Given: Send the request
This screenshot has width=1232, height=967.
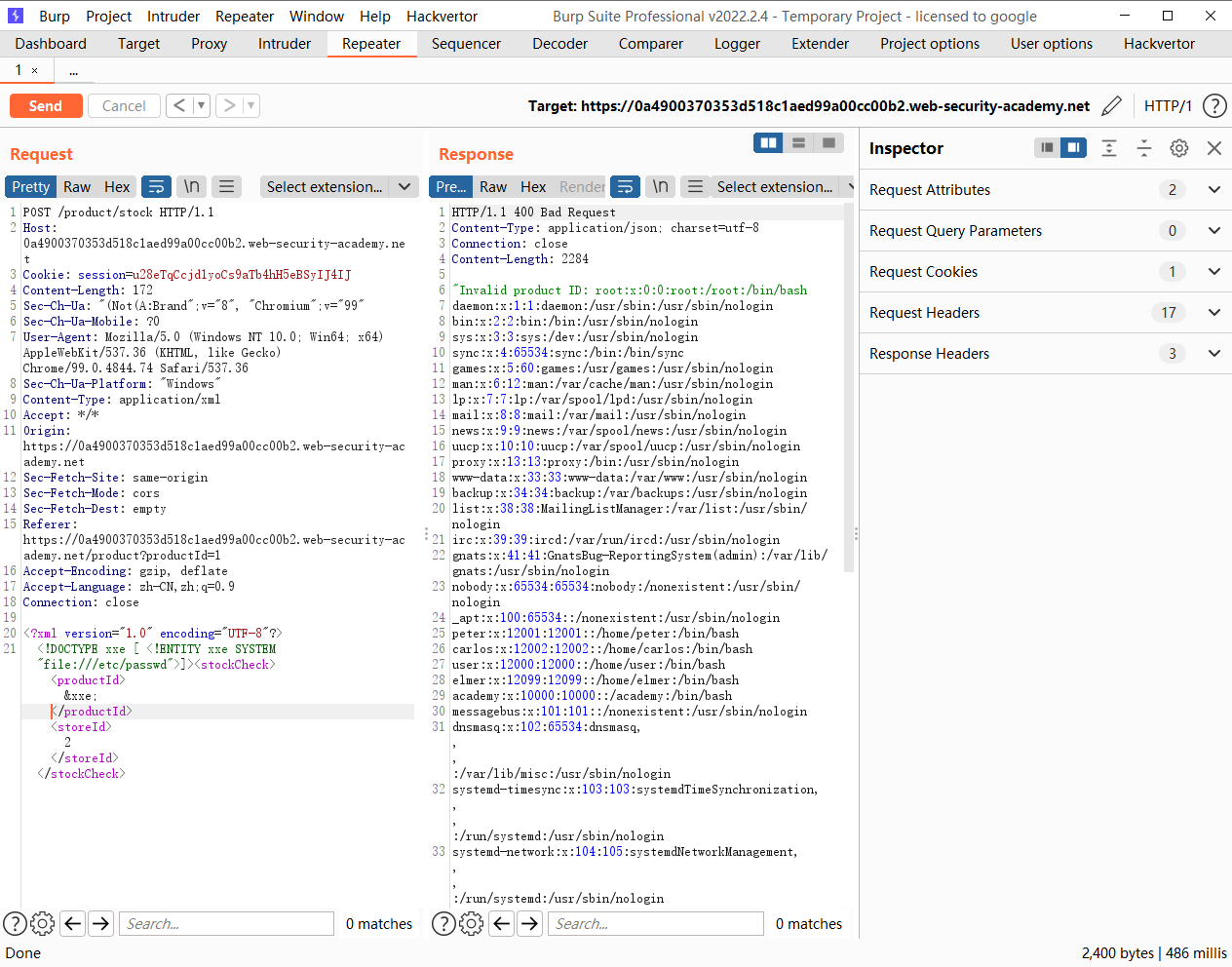Looking at the screenshot, I should coord(45,105).
